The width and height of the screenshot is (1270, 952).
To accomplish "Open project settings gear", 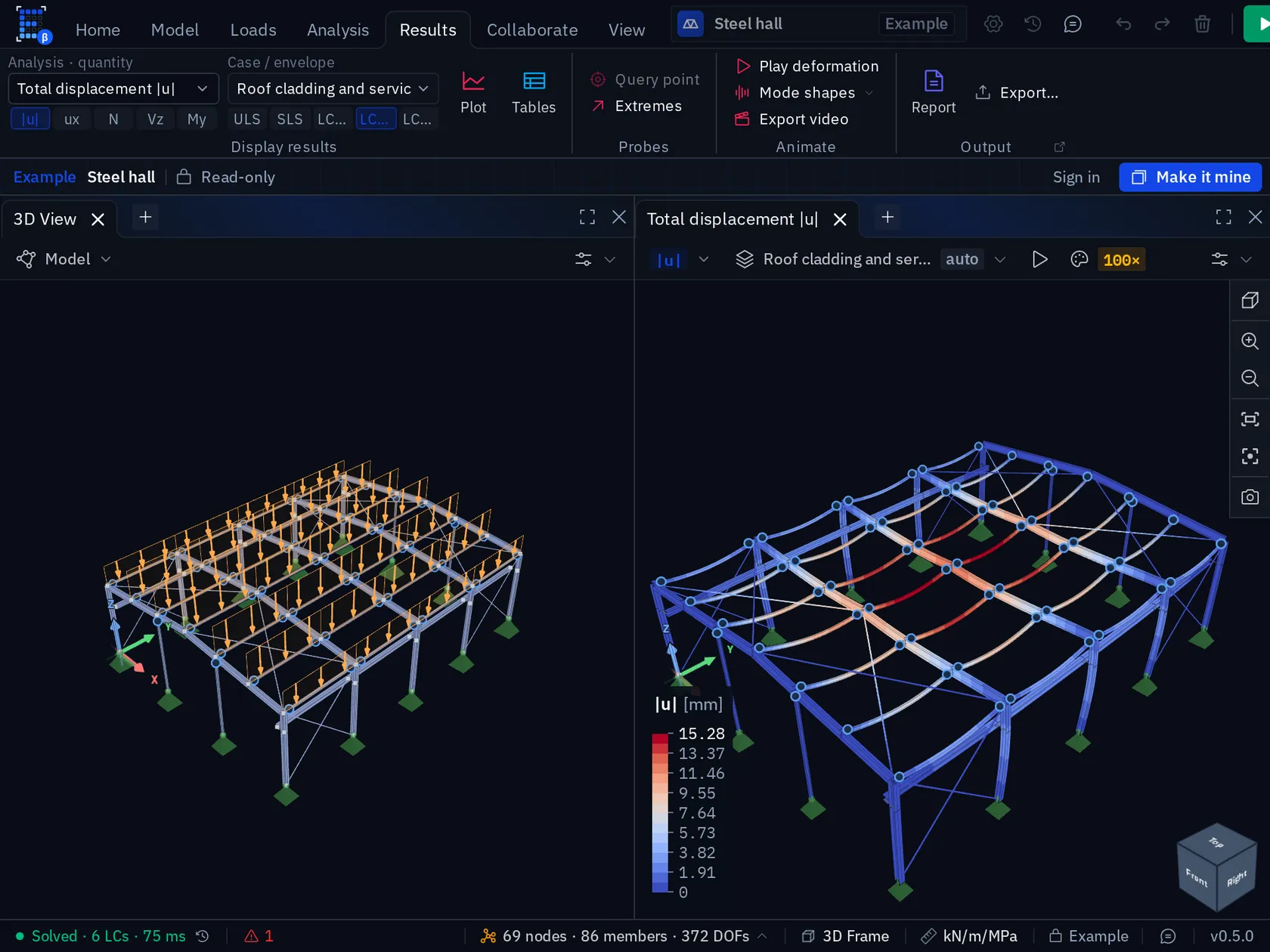I will click(x=993, y=24).
